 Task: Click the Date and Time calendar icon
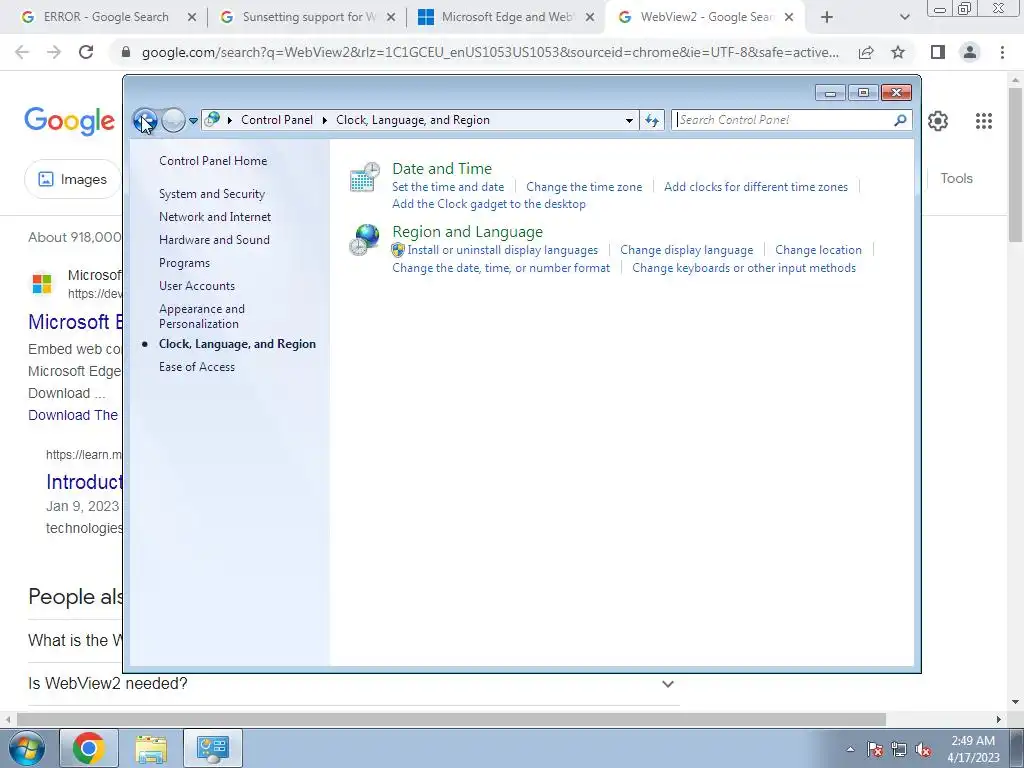click(364, 177)
